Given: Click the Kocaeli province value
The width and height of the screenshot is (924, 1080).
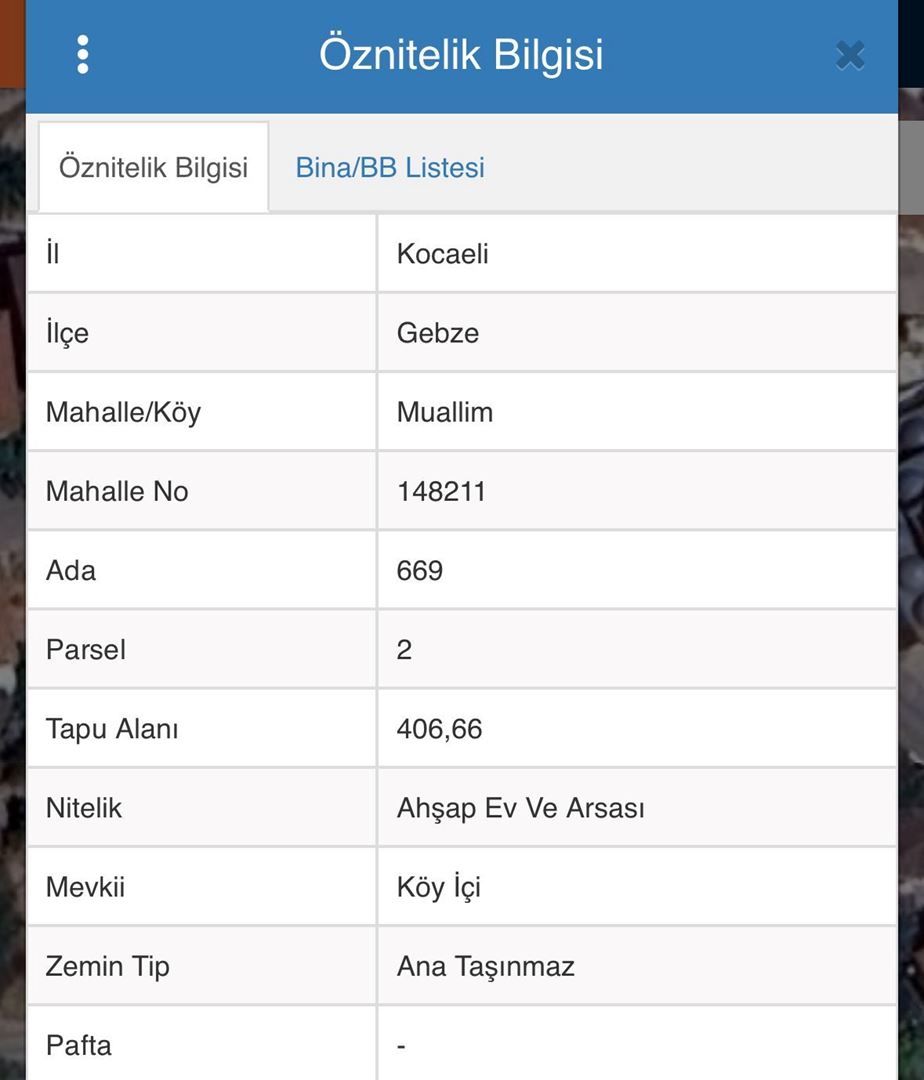Looking at the screenshot, I should [x=443, y=254].
